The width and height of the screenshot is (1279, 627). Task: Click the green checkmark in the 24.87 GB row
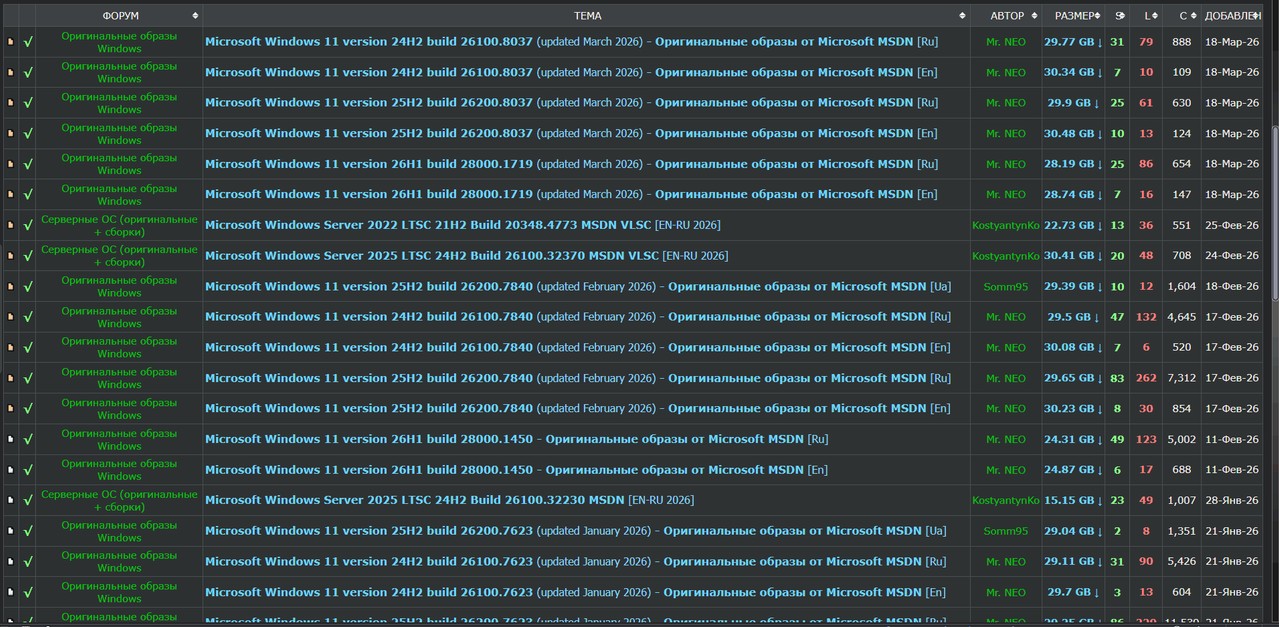(28, 470)
